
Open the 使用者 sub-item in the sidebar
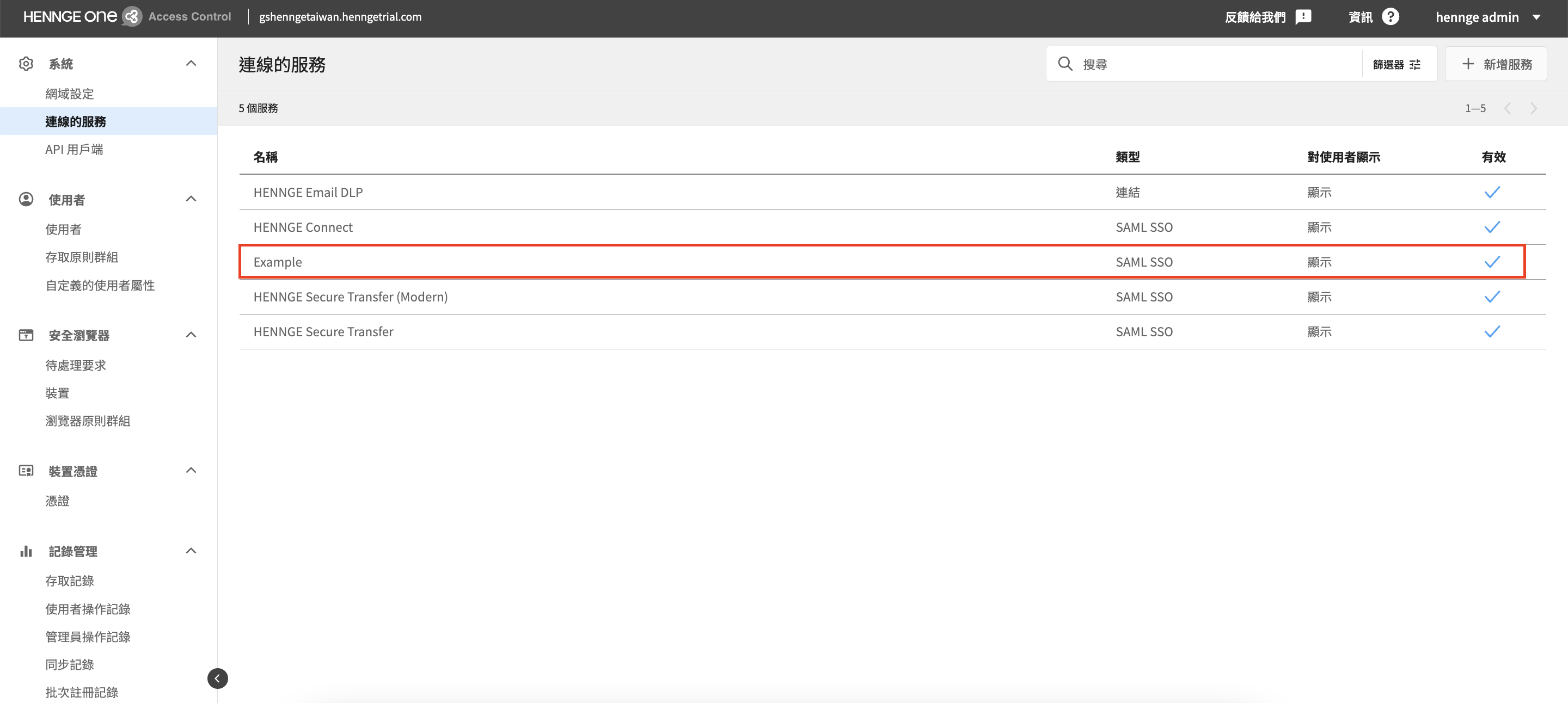63,229
